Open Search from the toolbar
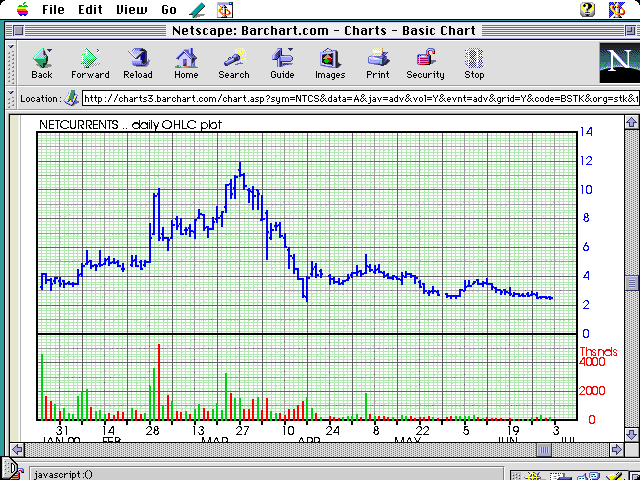640x480 pixels. click(x=234, y=63)
